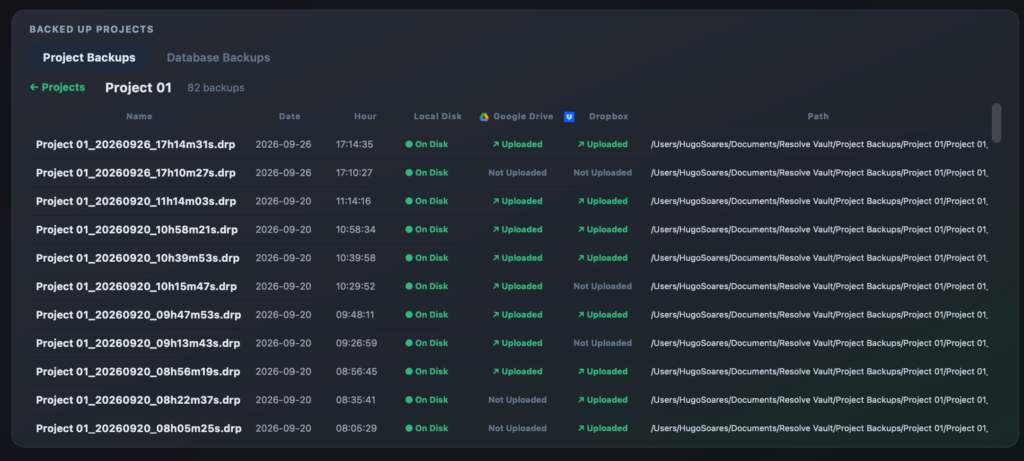Click On Disk status for 17h14m31s backup
Screen dimensions: 1024x461
point(427,144)
